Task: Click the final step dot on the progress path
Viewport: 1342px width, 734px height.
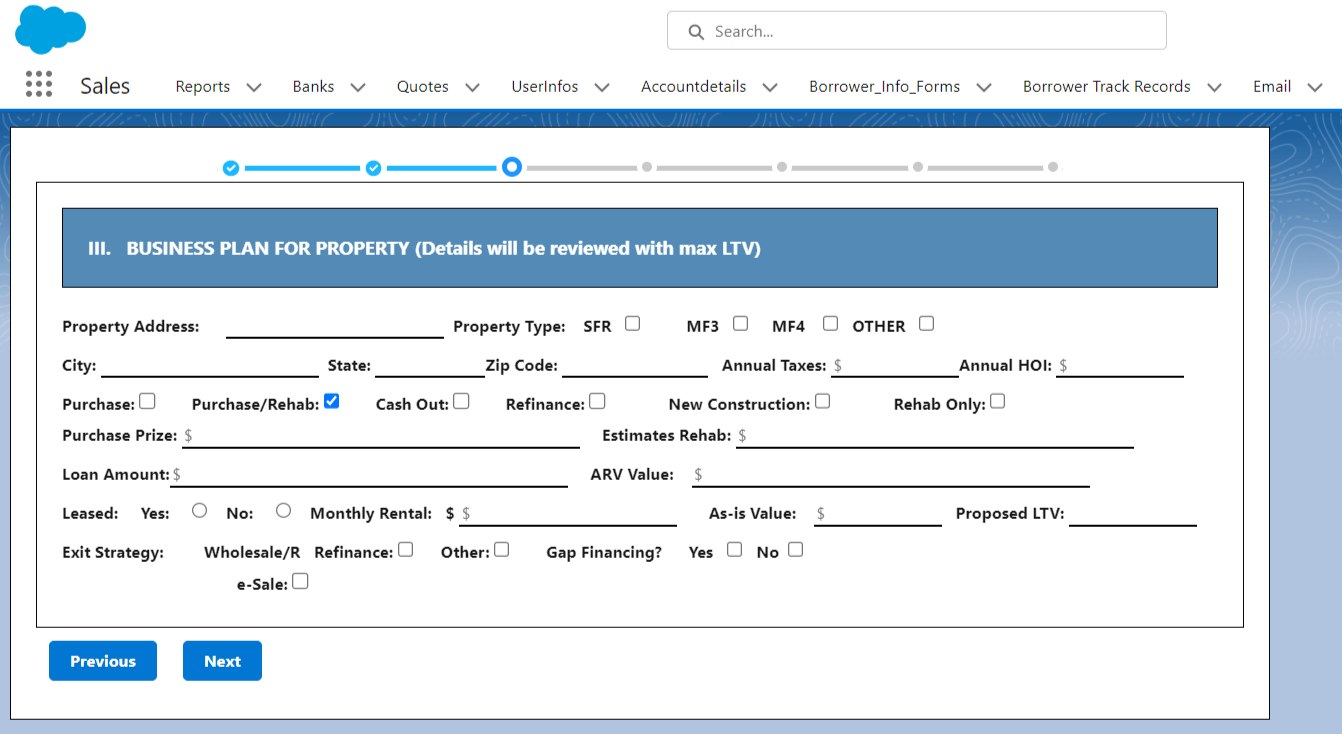Action: [x=1052, y=167]
